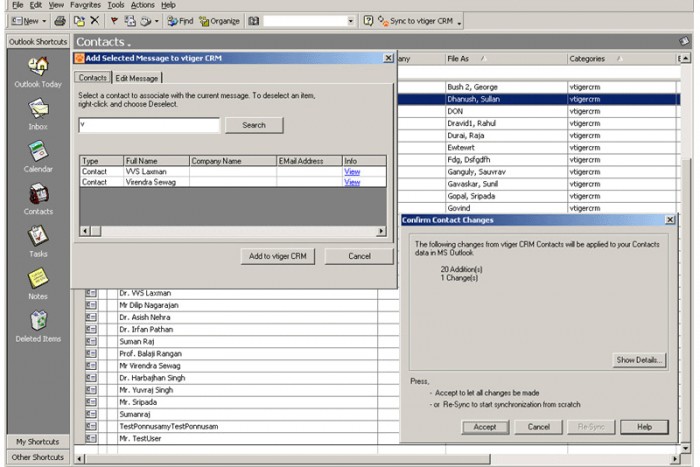Open the My Shortcuts group

tap(38, 442)
